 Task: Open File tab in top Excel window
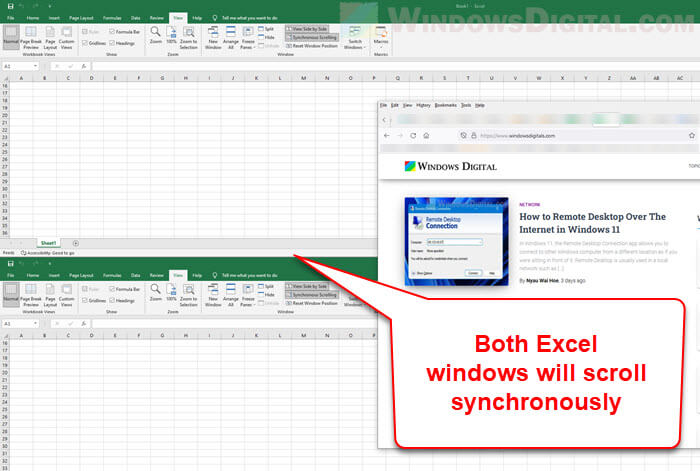coord(11,18)
